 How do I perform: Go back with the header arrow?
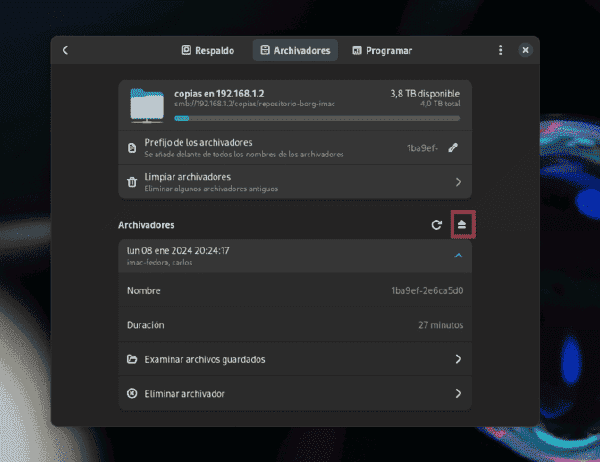(x=65, y=50)
